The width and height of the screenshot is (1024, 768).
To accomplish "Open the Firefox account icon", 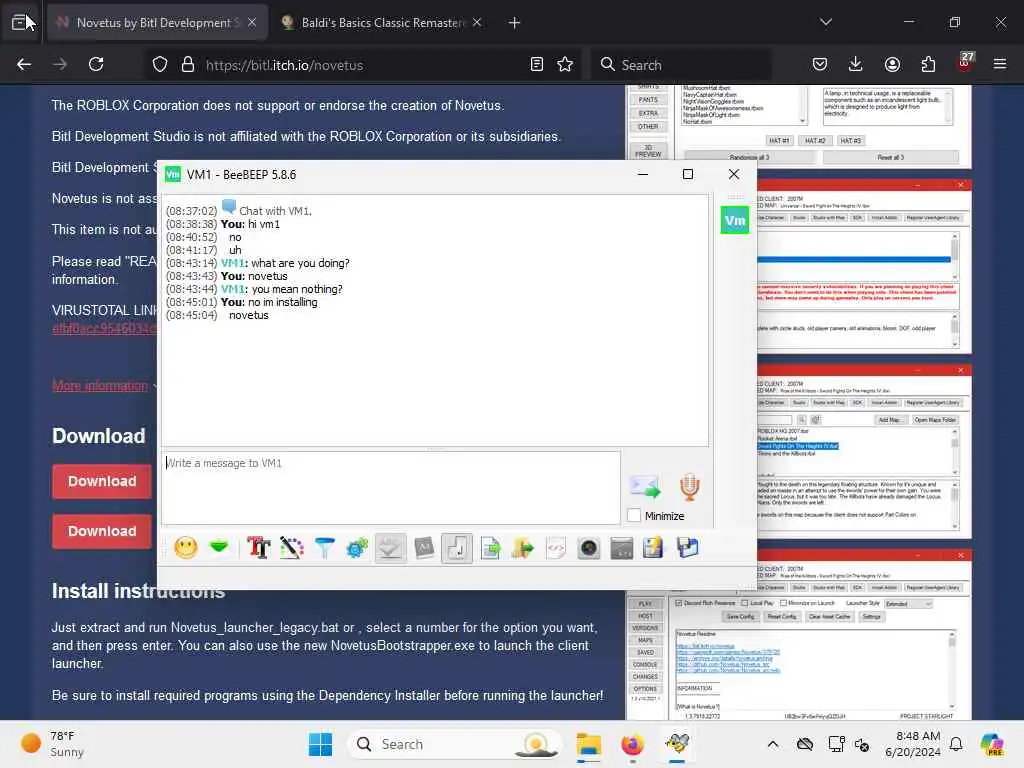I will click(x=892, y=64).
